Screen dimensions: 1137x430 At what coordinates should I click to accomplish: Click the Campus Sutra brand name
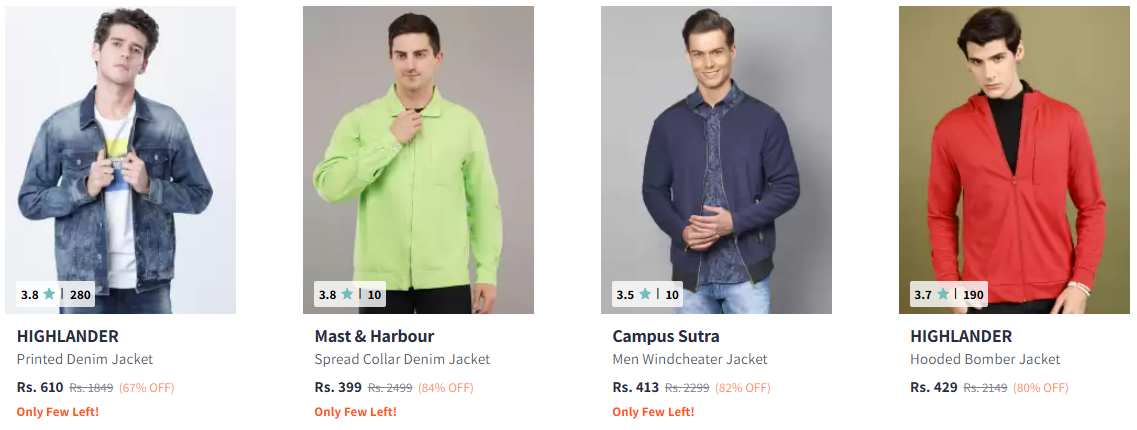[666, 336]
